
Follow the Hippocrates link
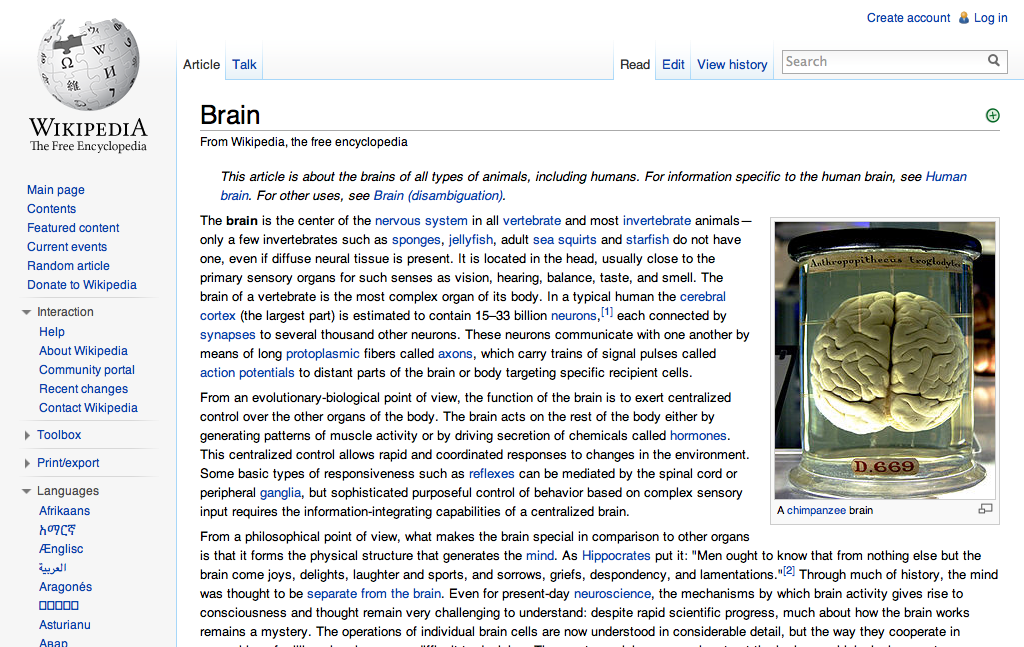[x=616, y=556]
